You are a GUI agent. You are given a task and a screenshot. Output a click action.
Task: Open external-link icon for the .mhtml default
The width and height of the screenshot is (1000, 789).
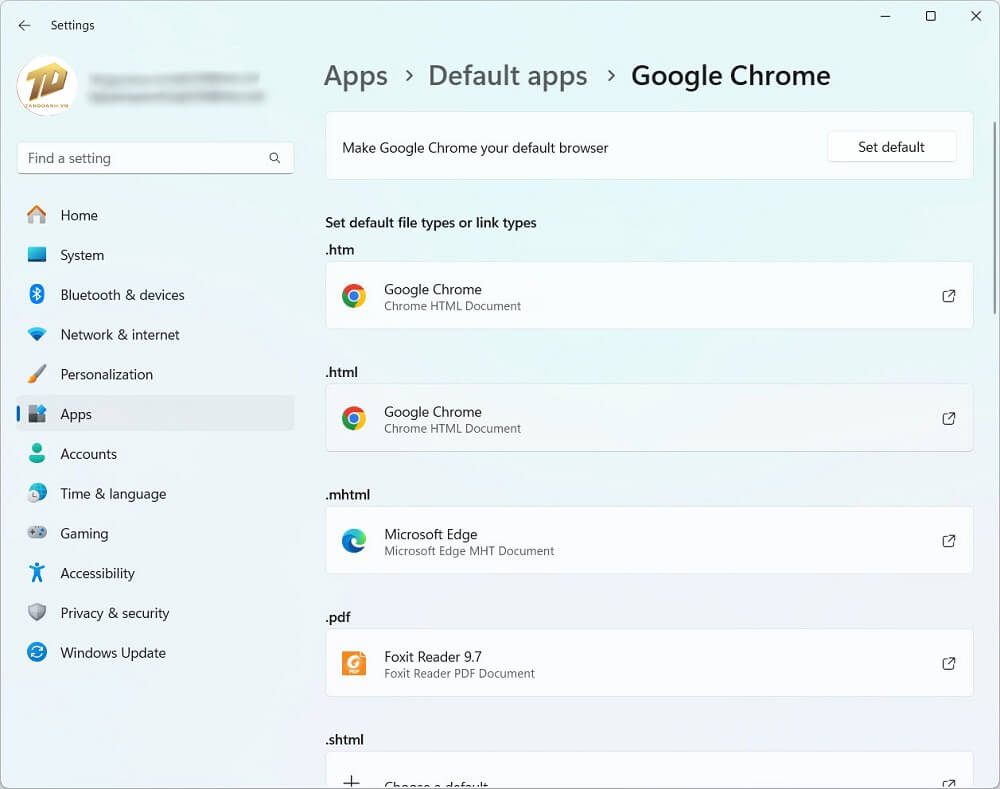point(949,541)
